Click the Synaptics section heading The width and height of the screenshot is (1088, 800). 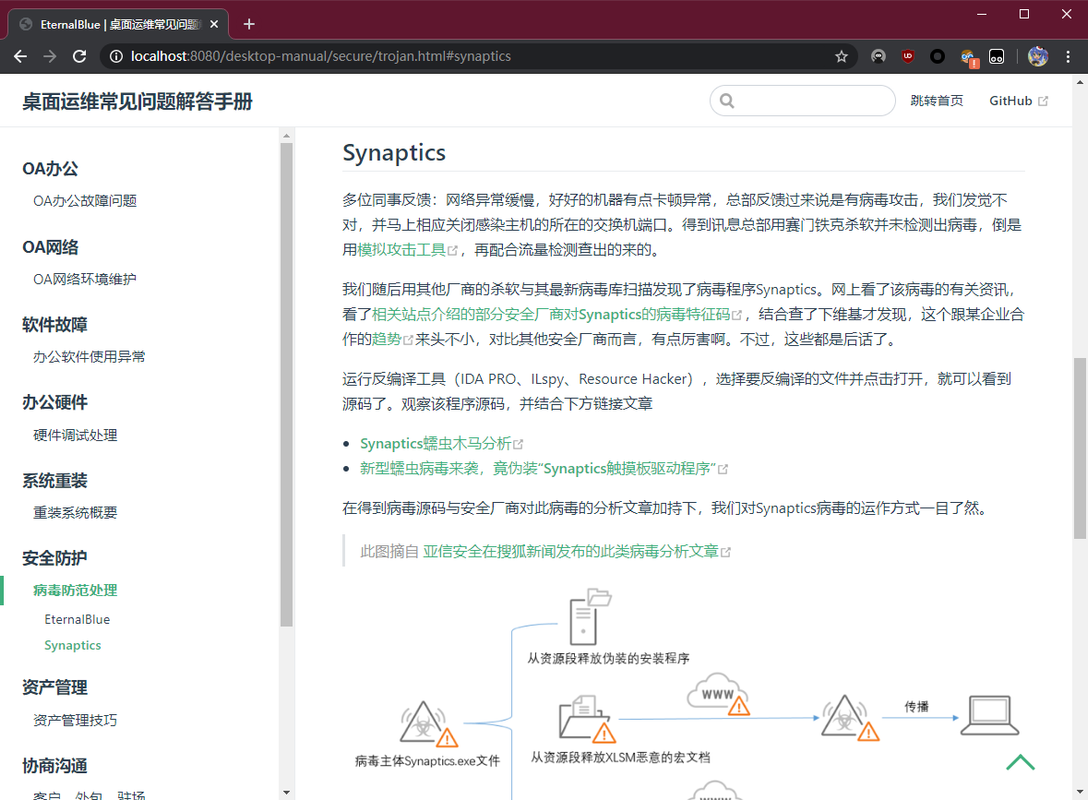(x=394, y=153)
